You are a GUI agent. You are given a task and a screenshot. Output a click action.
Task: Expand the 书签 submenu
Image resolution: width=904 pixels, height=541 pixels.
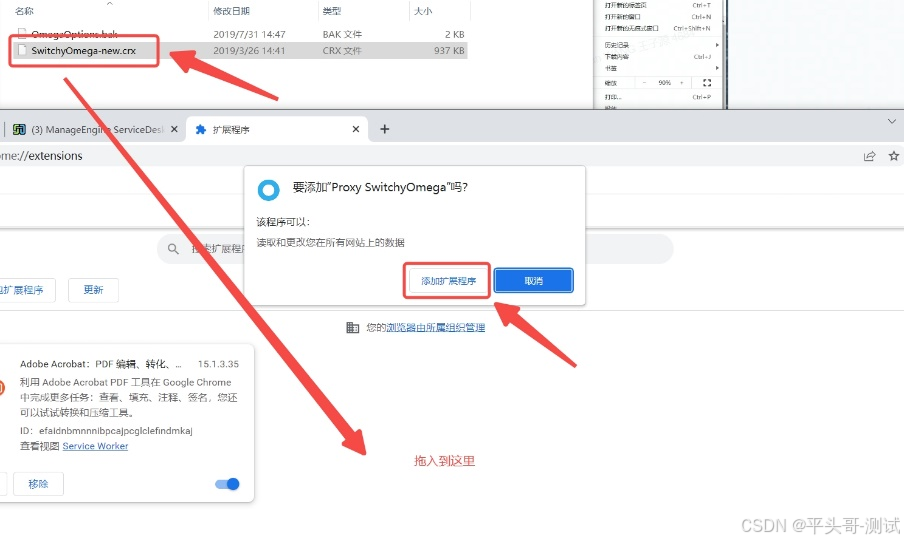pyautogui.click(x=660, y=68)
